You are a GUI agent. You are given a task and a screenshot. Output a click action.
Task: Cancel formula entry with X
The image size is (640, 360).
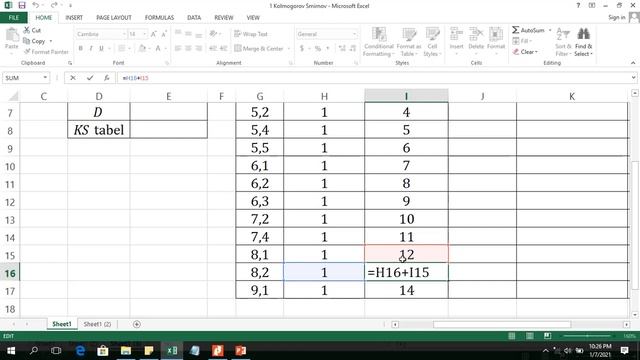73,78
